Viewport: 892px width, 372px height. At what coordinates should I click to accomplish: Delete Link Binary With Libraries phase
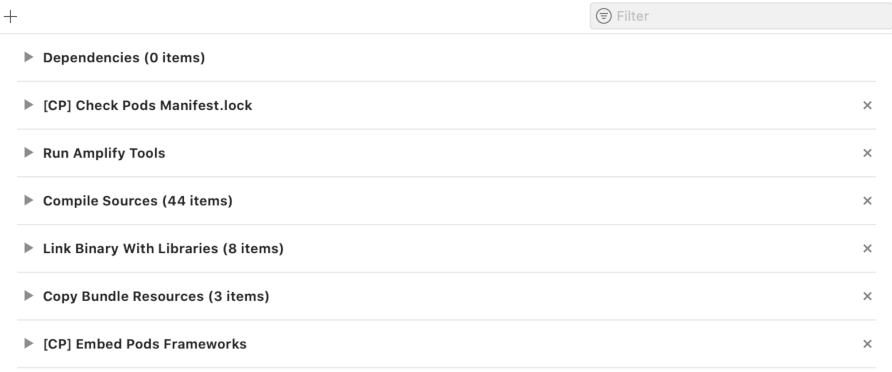867,249
